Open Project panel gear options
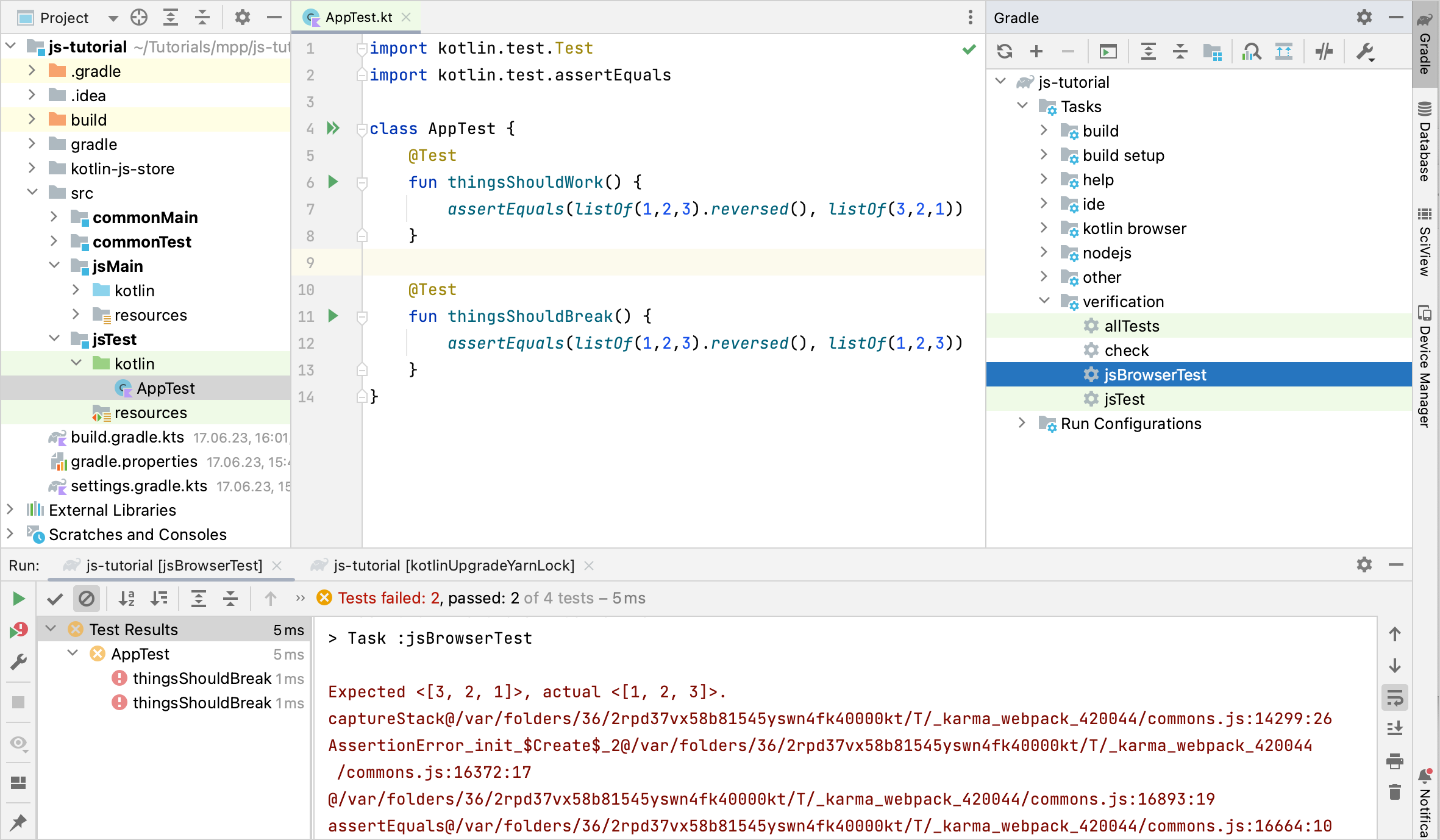This screenshot has height=840, width=1440. (243, 17)
